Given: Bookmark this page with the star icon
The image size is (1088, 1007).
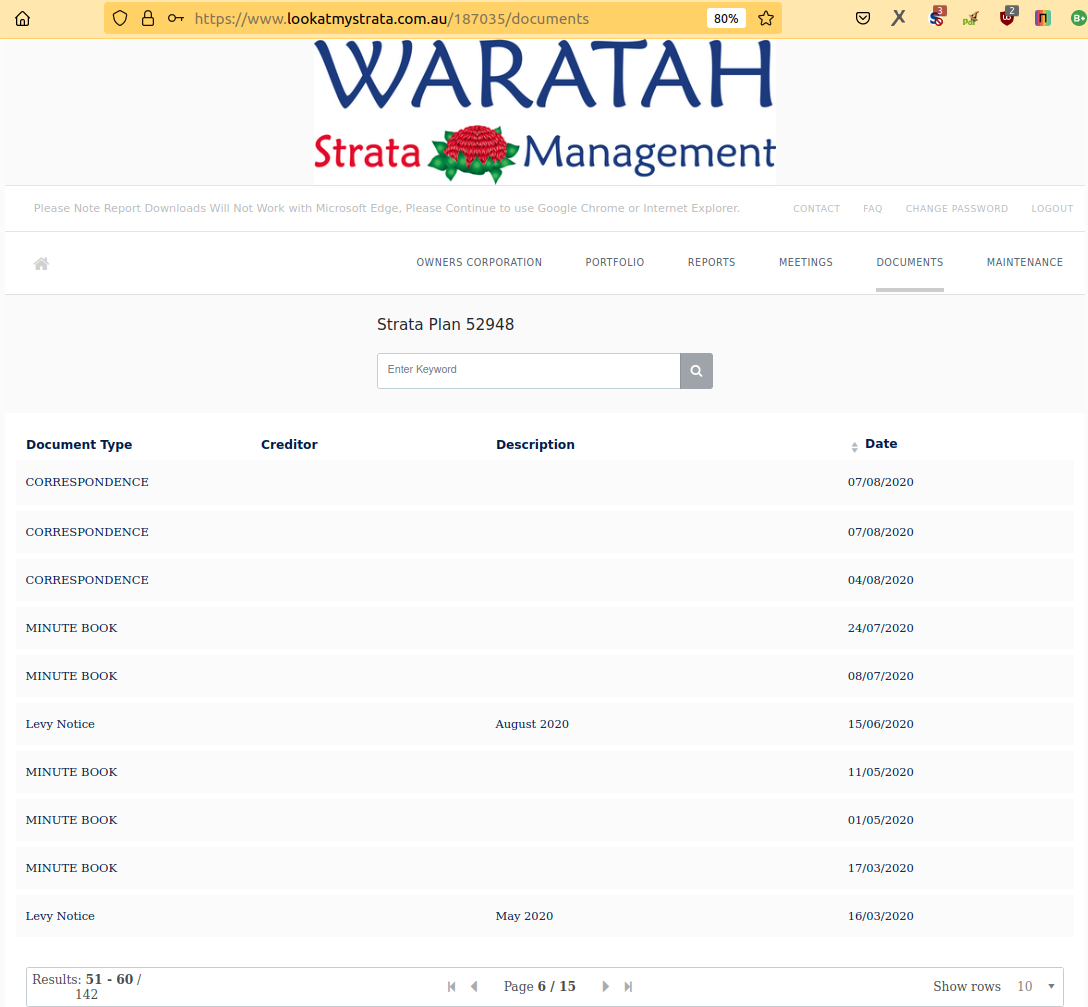Looking at the screenshot, I should [766, 19].
